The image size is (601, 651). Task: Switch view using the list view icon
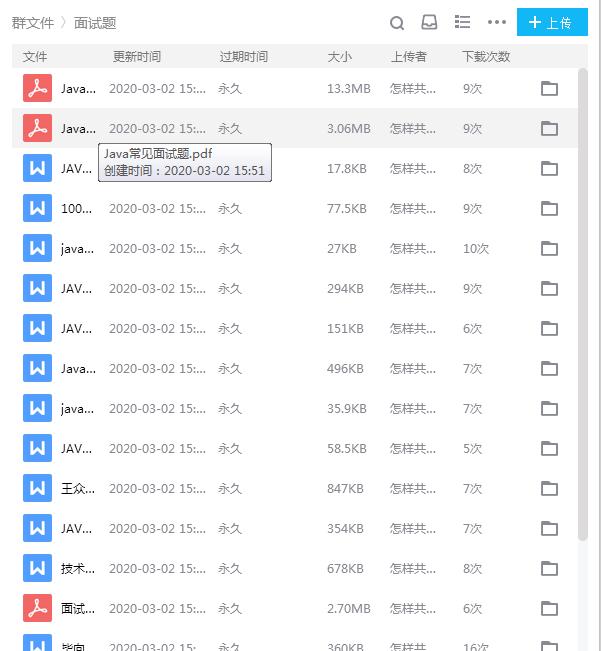coord(462,22)
